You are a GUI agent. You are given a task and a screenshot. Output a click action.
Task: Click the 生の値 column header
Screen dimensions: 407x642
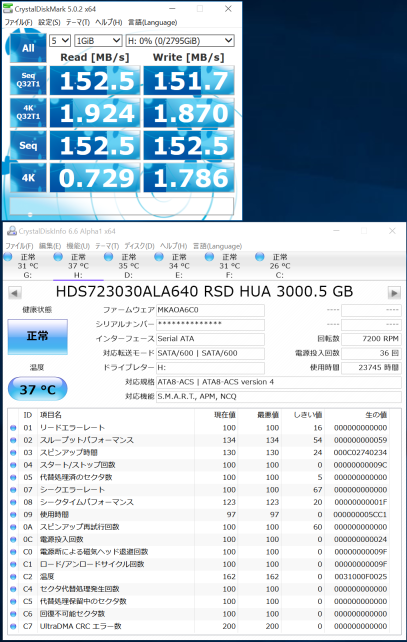(x=376, y=415)
